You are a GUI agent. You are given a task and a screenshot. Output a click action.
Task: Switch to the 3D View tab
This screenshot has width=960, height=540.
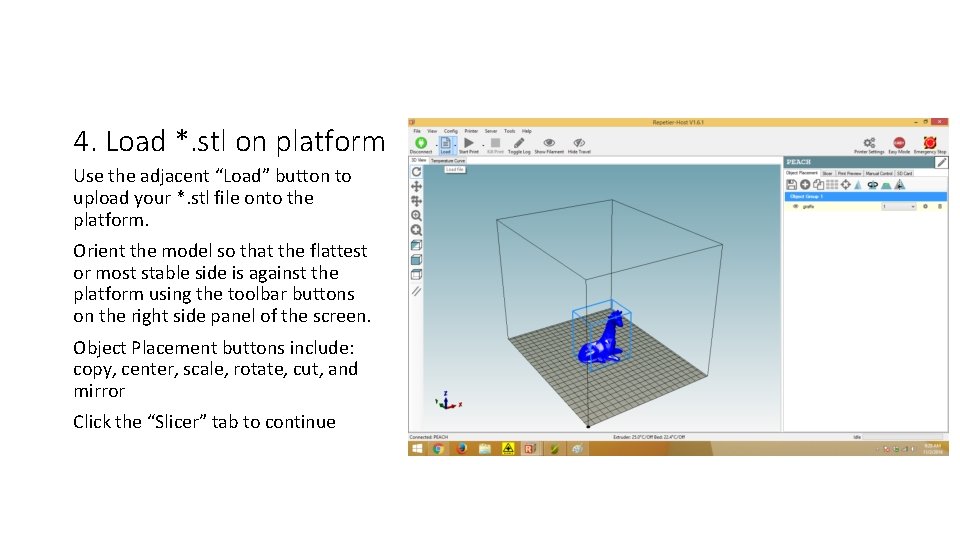418,160
